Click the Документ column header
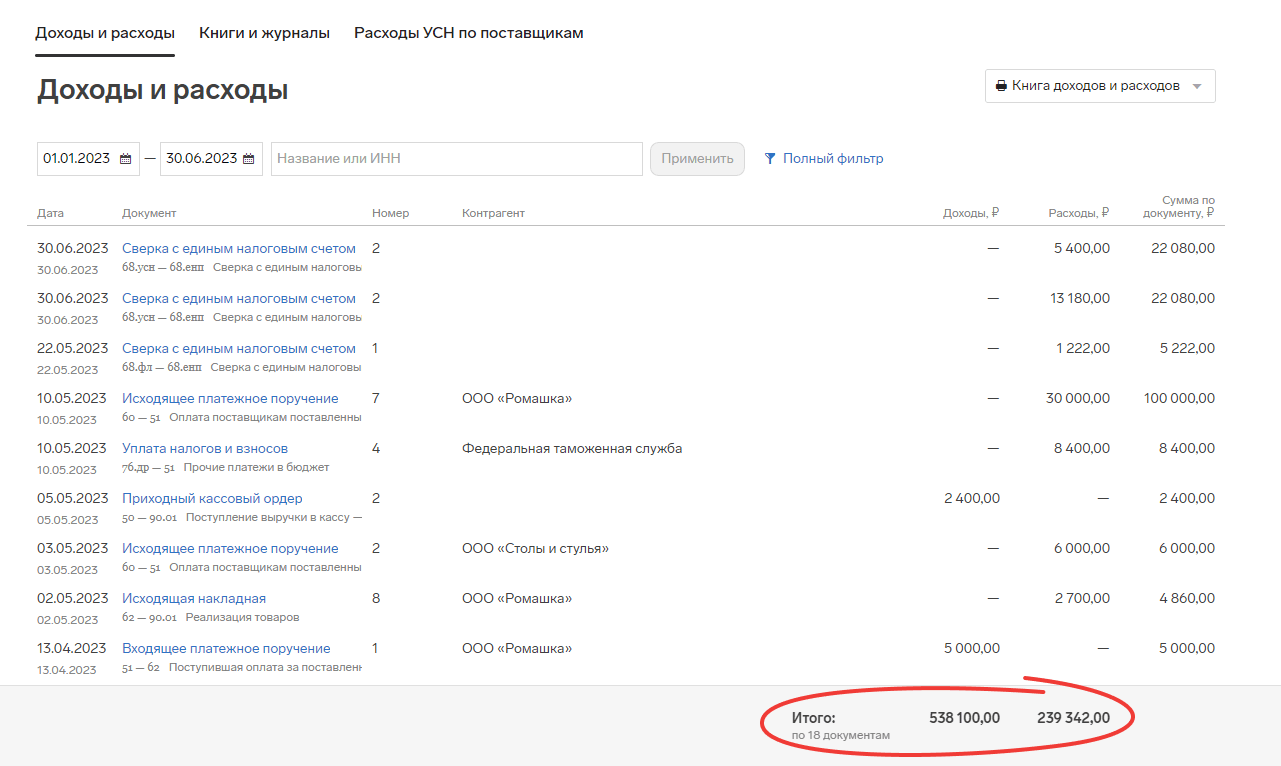1281x766 pixels. pyautogui.click(x=149, y=213)
